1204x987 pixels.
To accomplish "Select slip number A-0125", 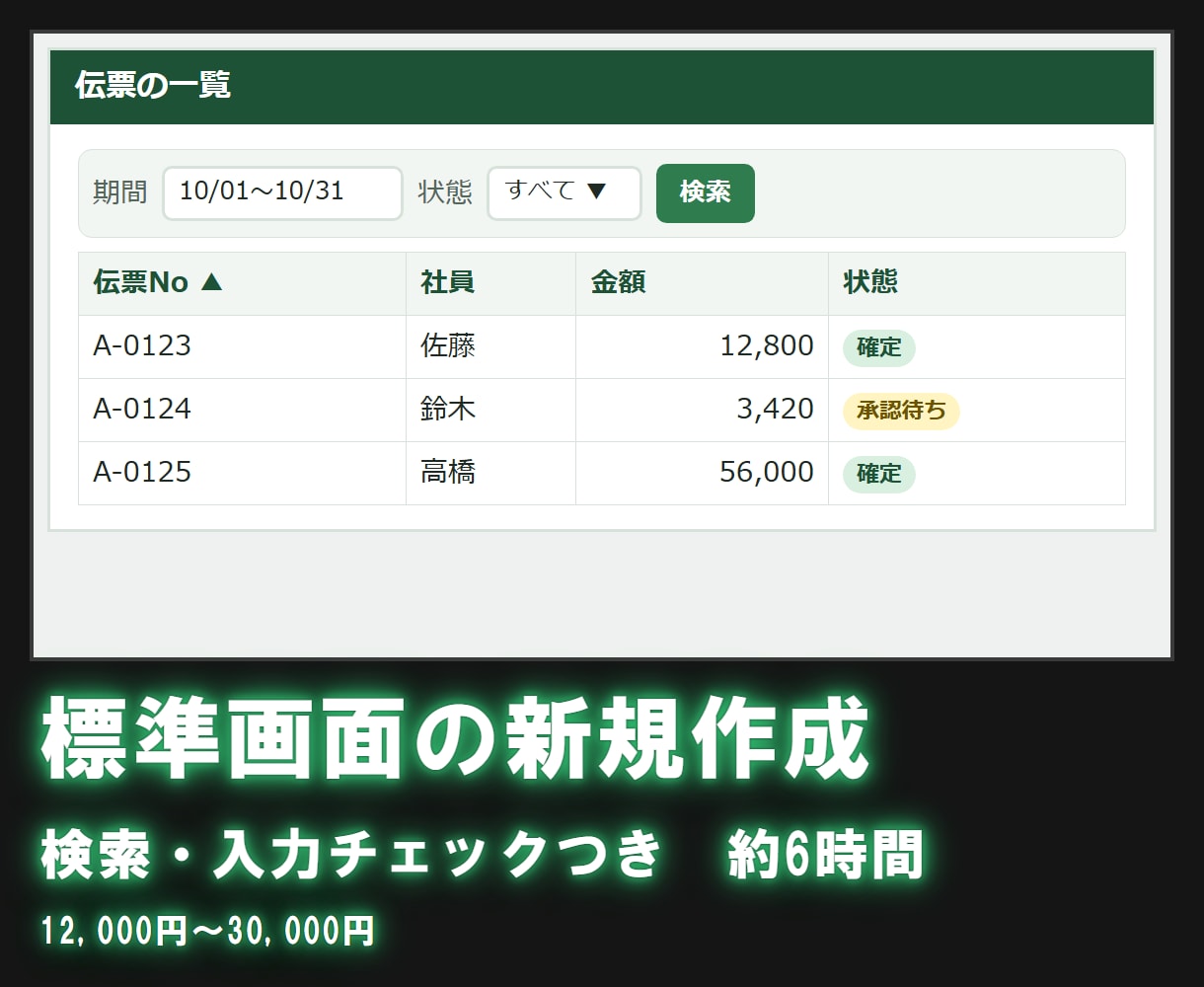I will (142, 473).
